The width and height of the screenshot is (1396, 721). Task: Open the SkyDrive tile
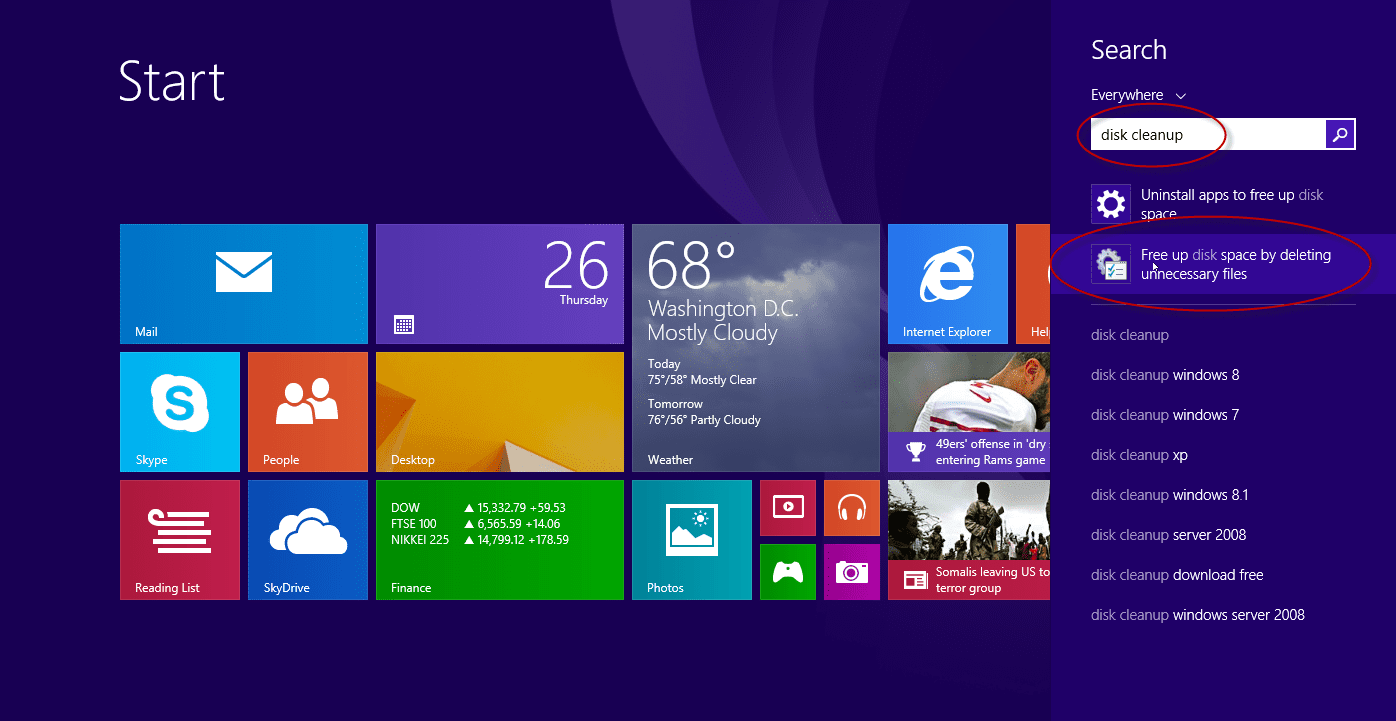pos(308,540)
